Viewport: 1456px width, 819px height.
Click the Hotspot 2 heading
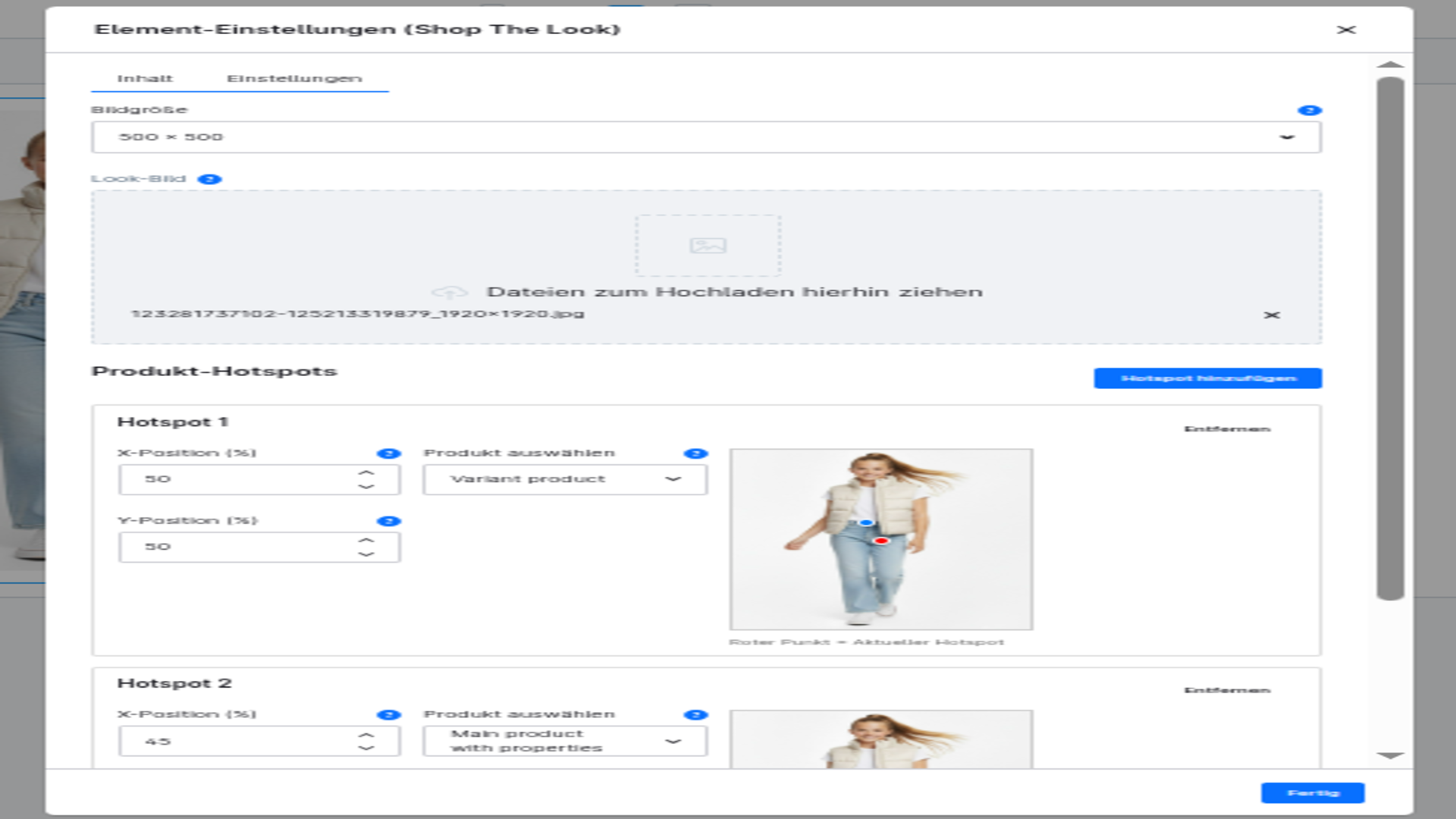174,682
